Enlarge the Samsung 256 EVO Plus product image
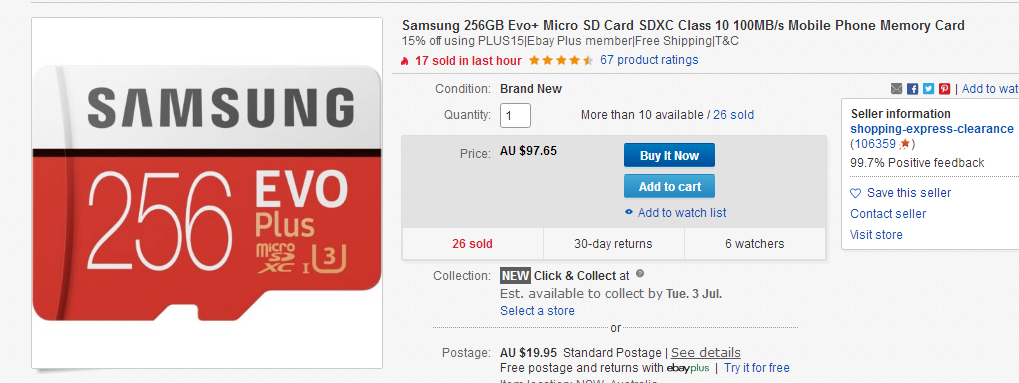The height and width of the screenshot is (383, 1019). (x=207, y=192)
